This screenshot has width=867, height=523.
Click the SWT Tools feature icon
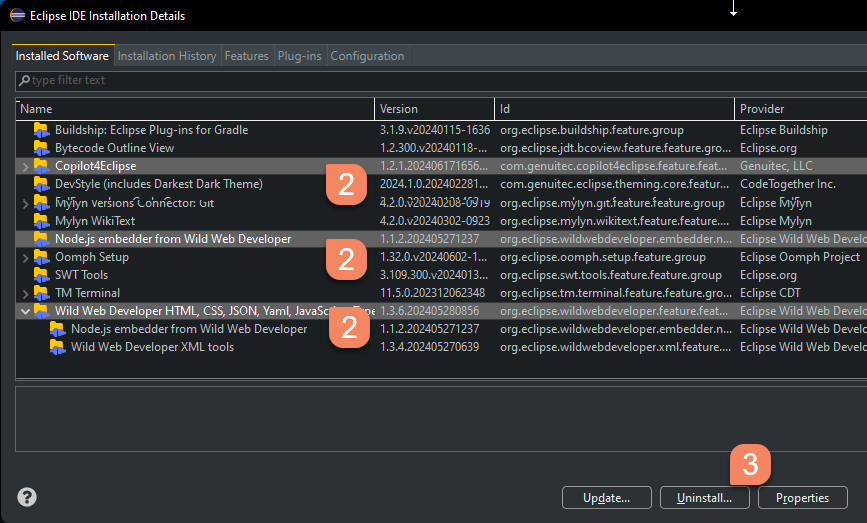click(x=41, y=275)
